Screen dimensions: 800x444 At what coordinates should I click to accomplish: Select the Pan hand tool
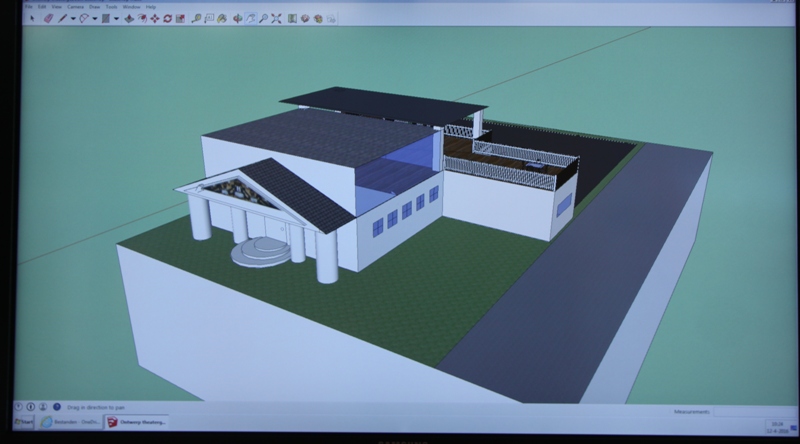[249, 18]
